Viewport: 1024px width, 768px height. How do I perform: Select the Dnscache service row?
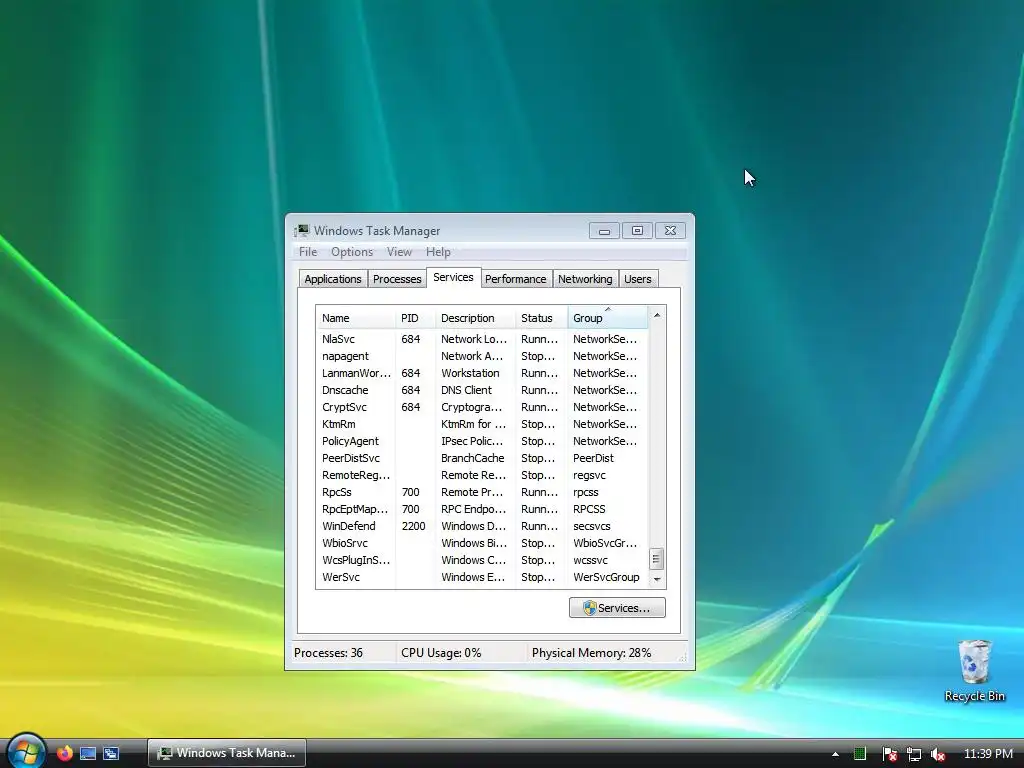(482, 390)
